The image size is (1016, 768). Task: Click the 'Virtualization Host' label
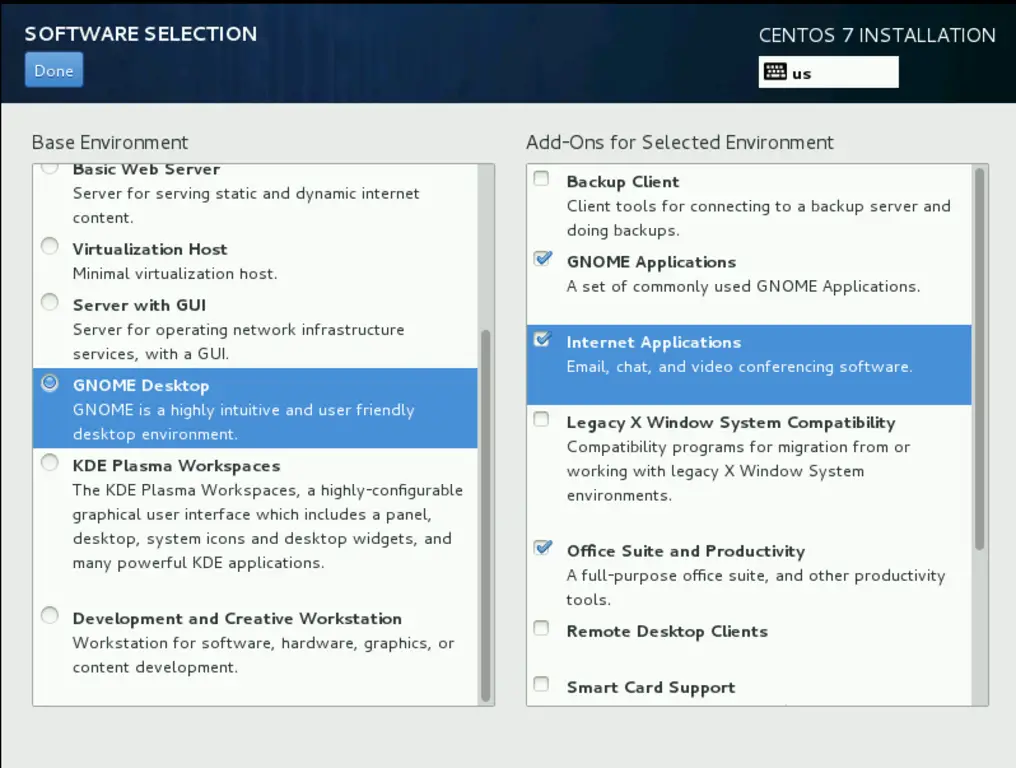[x=150, y=249]
